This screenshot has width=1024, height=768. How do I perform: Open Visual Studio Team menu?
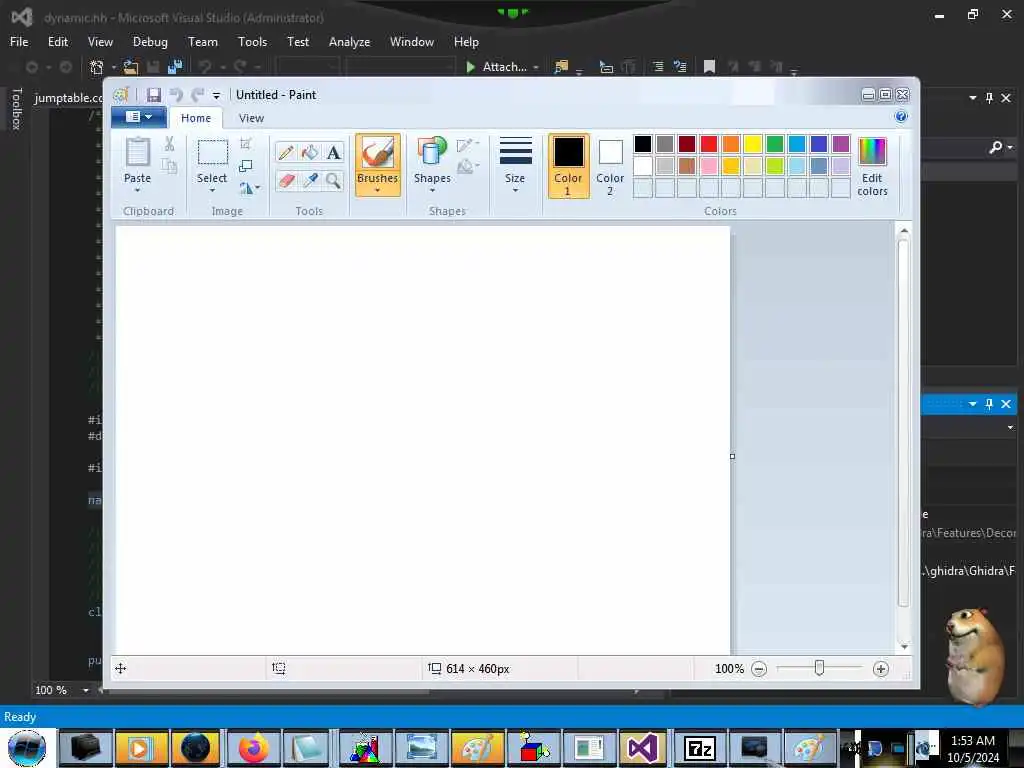(203, 42)
